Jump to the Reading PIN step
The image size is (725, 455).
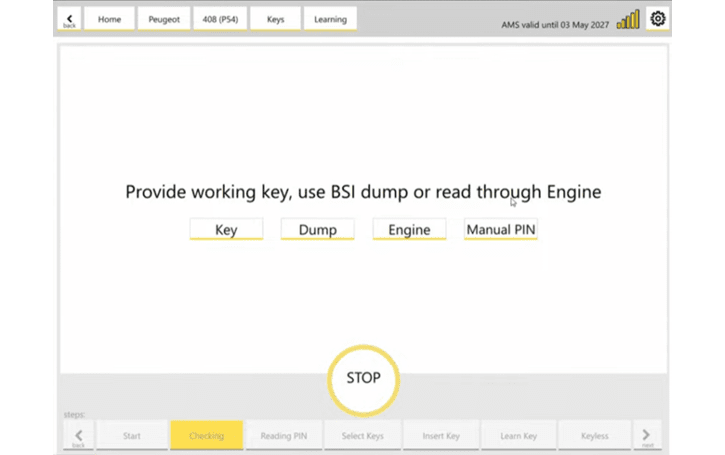[284, 436]
